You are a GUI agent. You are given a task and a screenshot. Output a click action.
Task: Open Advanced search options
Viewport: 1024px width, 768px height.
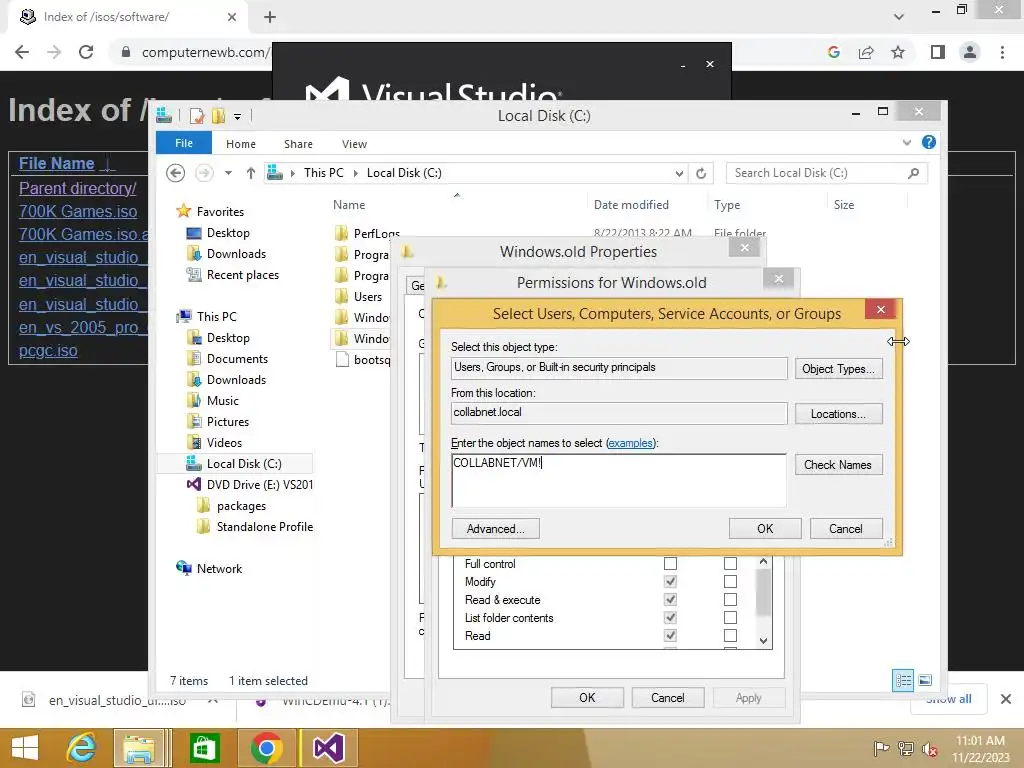point(496,529)
